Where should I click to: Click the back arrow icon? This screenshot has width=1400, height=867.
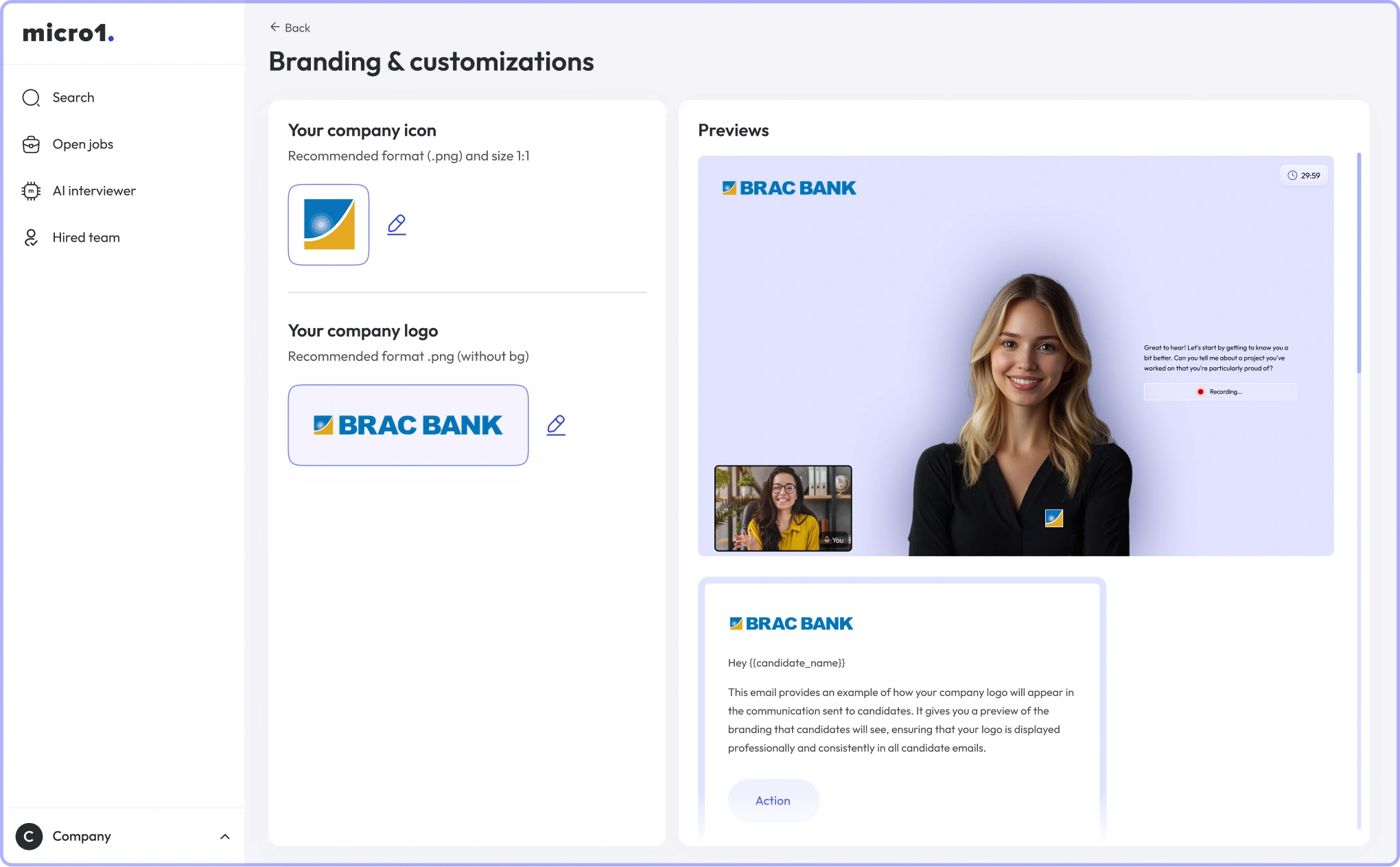(x=275, y=27)
